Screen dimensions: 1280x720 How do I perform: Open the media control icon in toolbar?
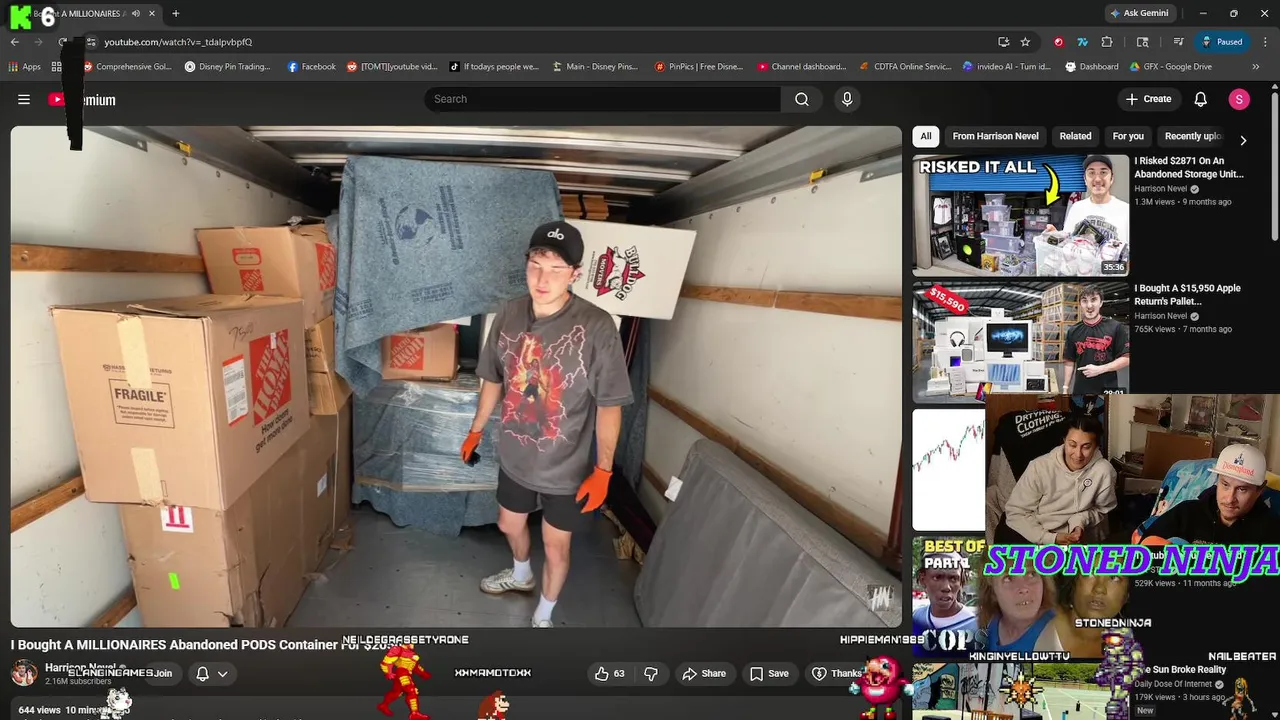(x=1179, y=42)
